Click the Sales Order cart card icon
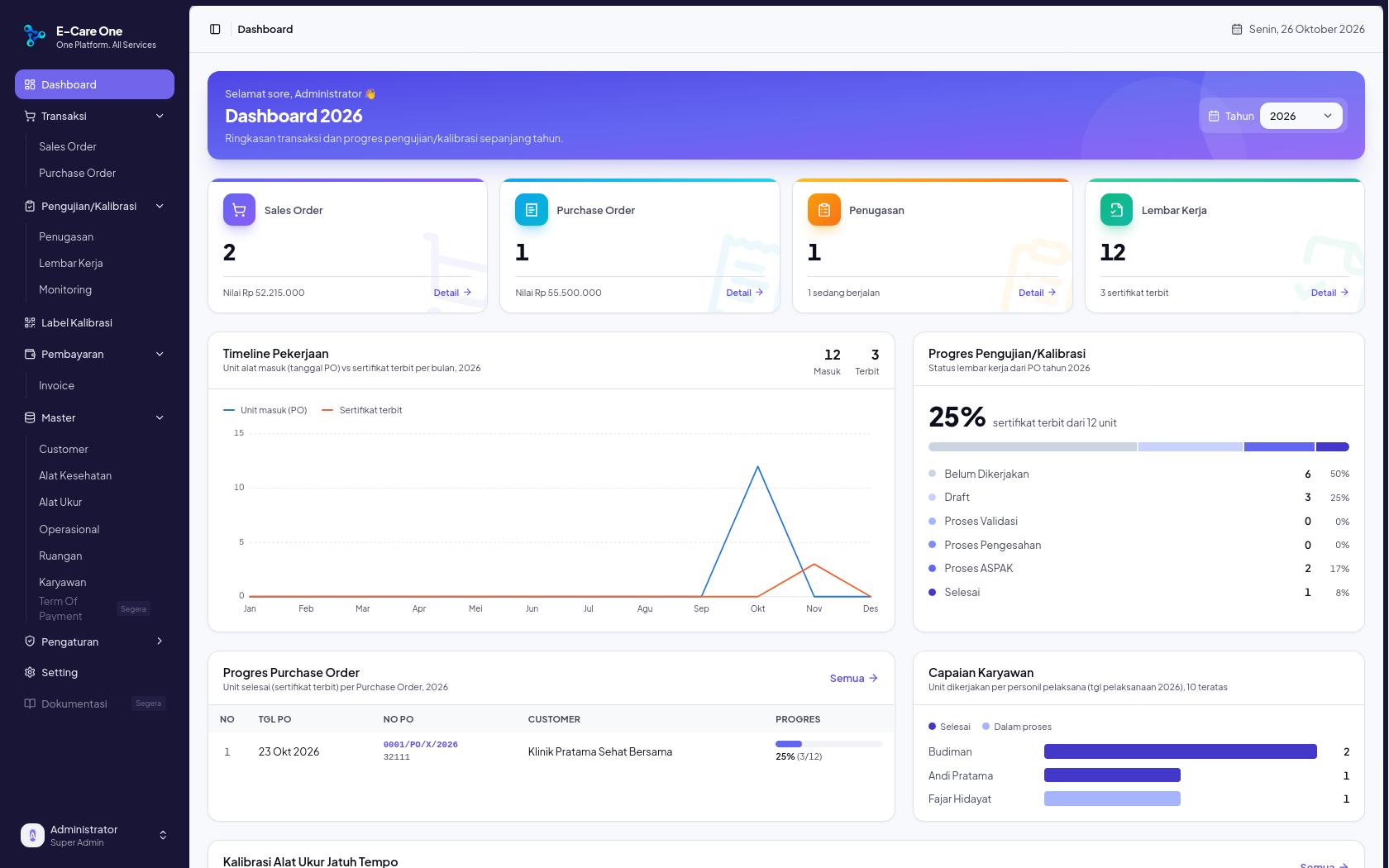The image size is (1389, 868). click(x=239, y=210)
